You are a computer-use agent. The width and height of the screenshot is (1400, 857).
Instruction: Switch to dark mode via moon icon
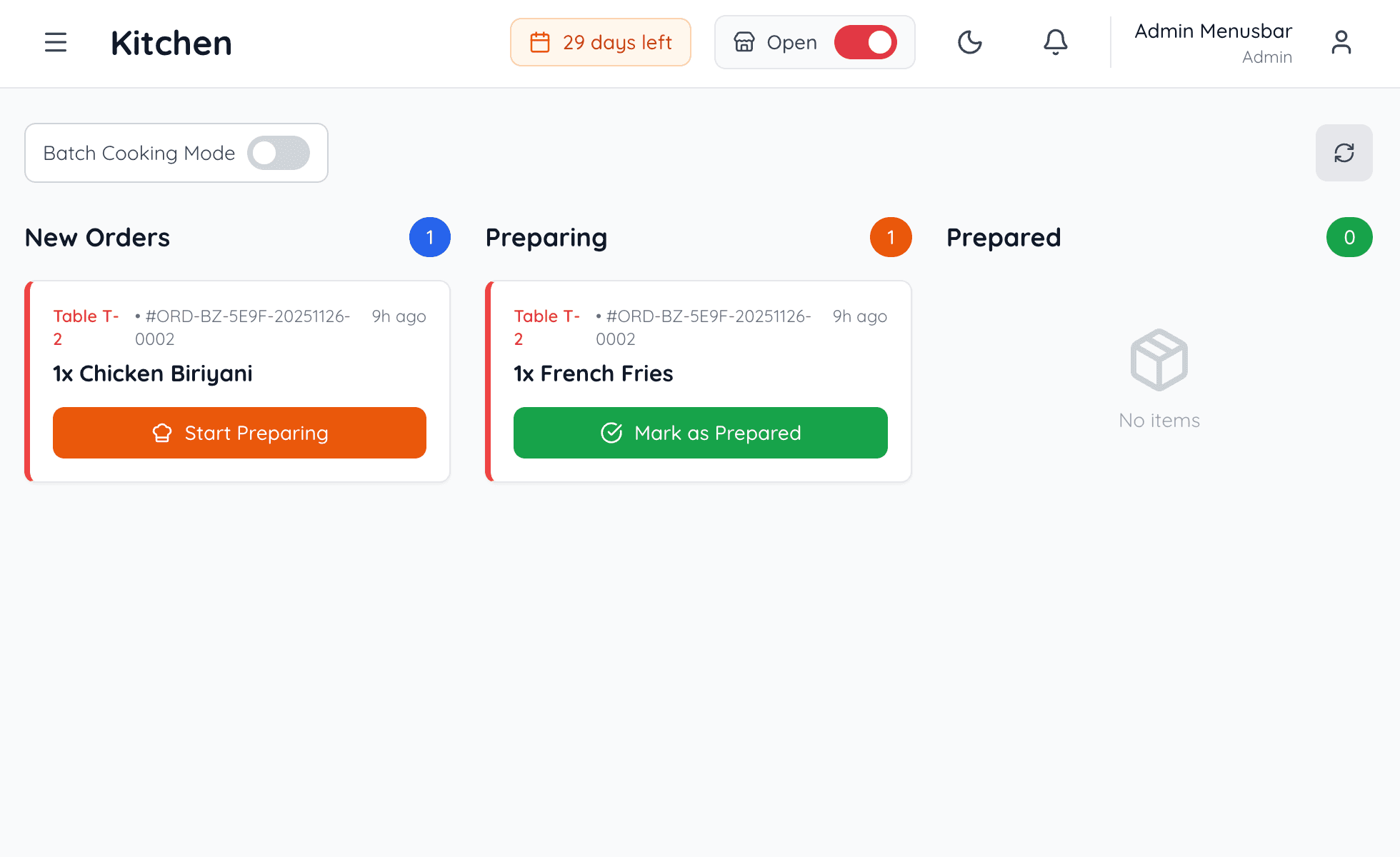(970, 42)
